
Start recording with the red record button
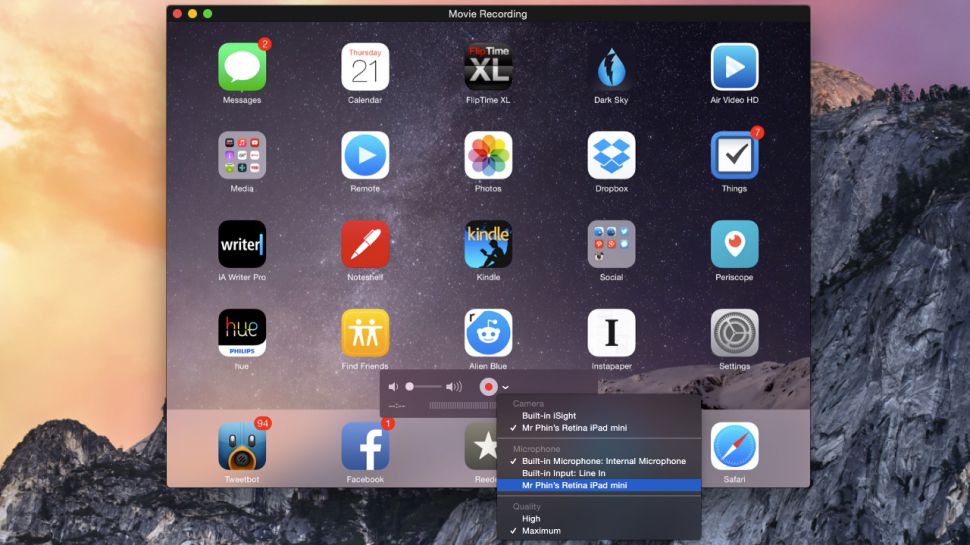click(x=488, y=387)
